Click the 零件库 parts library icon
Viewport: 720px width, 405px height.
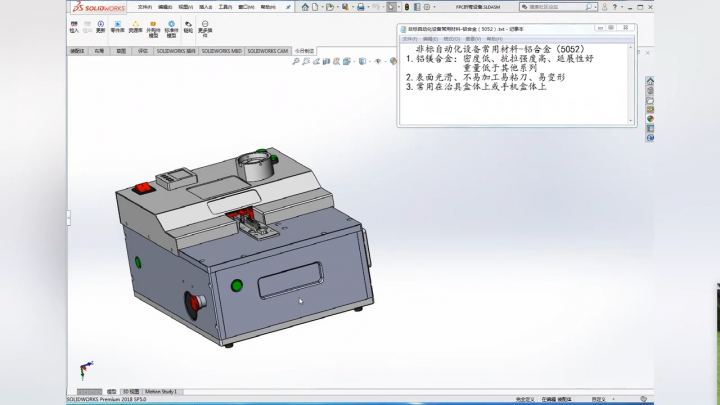click(x=118, y=27)
